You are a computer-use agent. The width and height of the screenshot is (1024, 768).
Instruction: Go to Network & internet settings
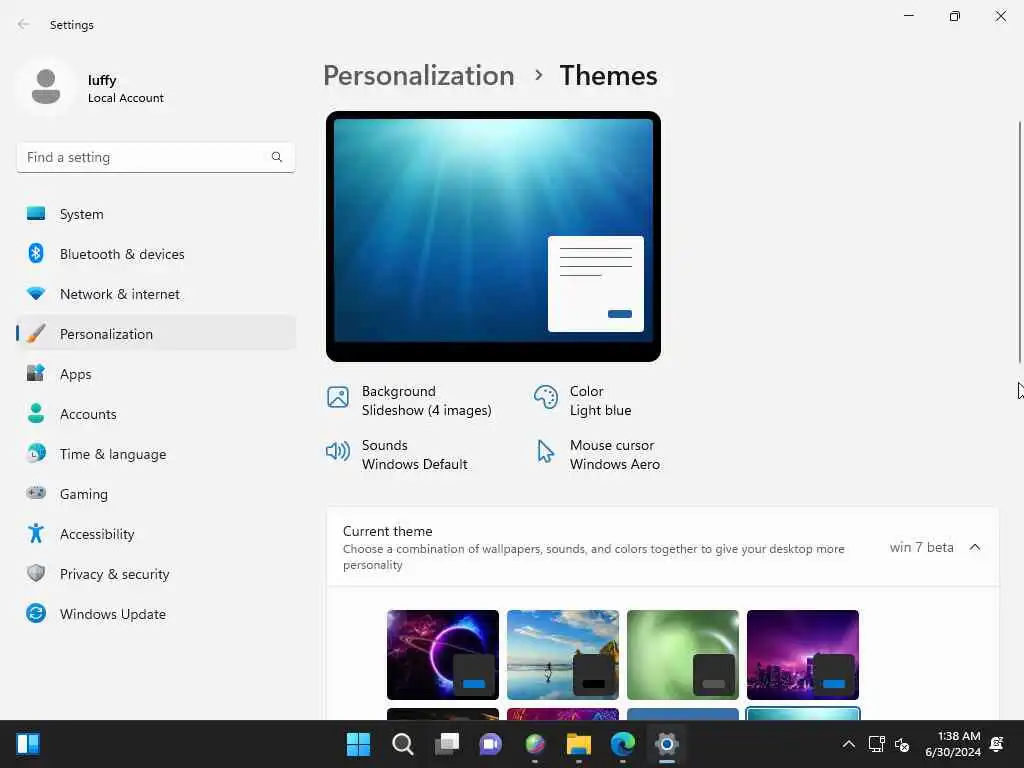tap(156, 294)
